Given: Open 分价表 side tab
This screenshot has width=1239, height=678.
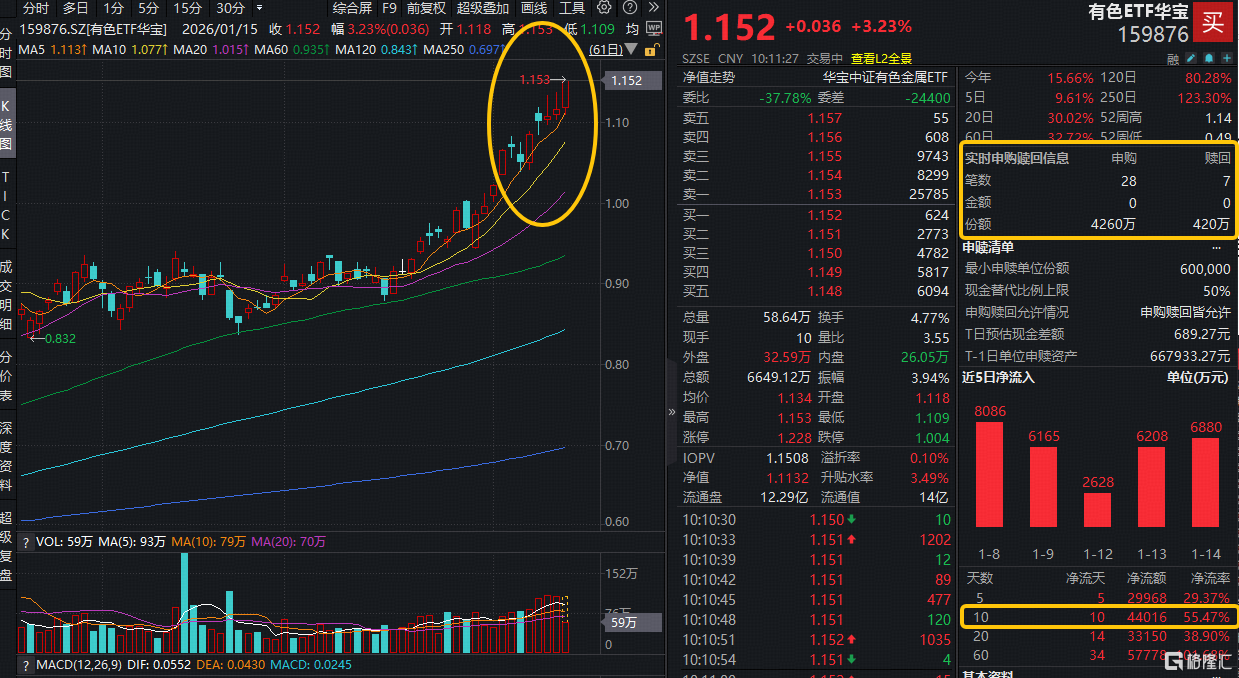Looking at the screenshot, I should point(7,374).
